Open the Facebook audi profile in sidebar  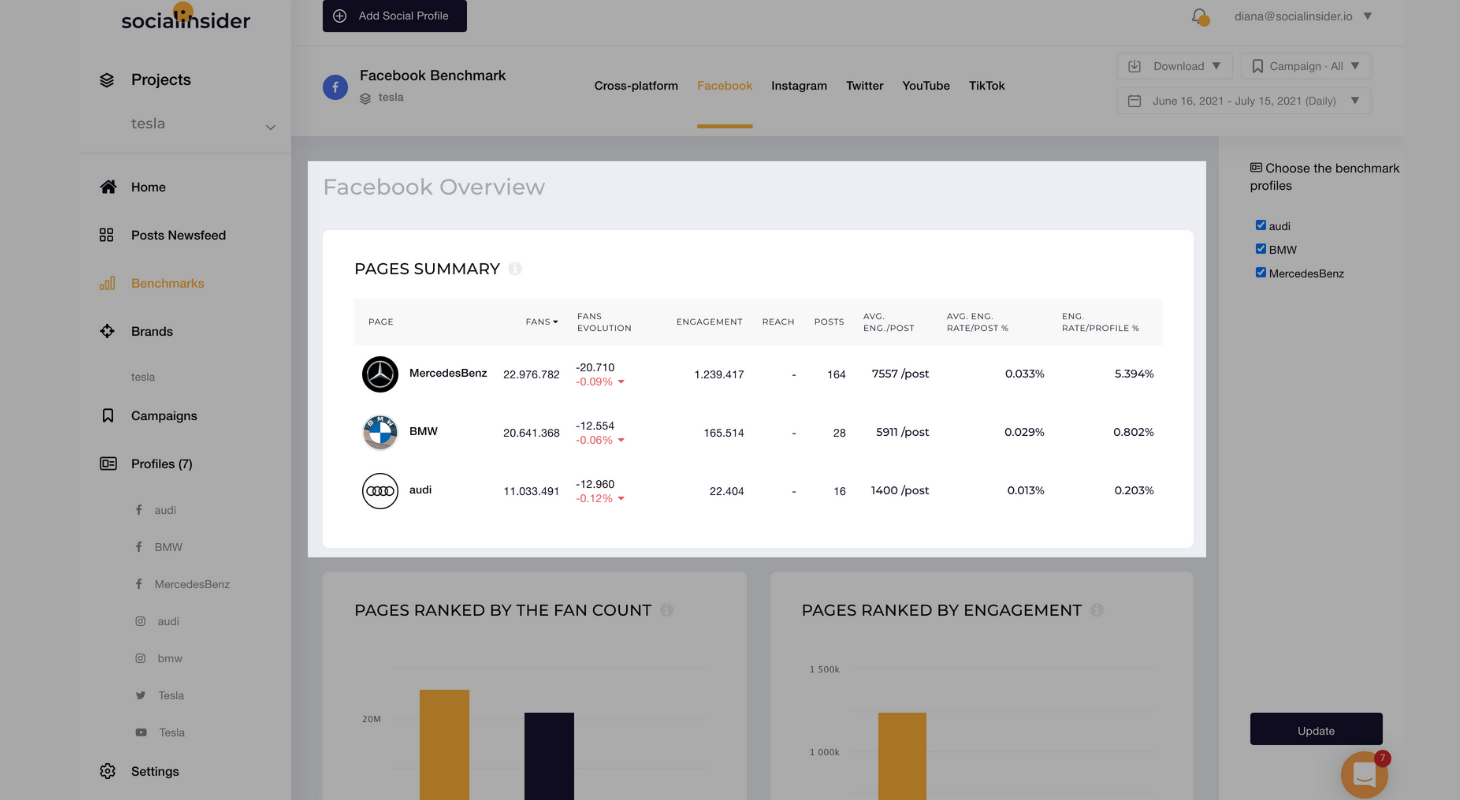coord(165,510)
